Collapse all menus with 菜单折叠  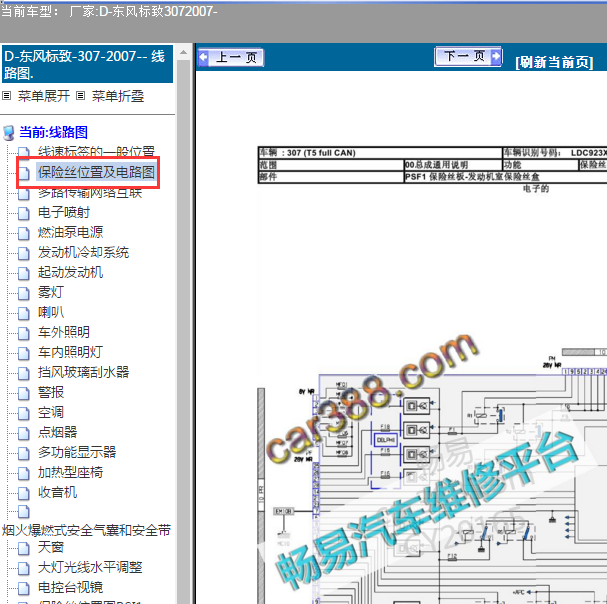(118, 96)
